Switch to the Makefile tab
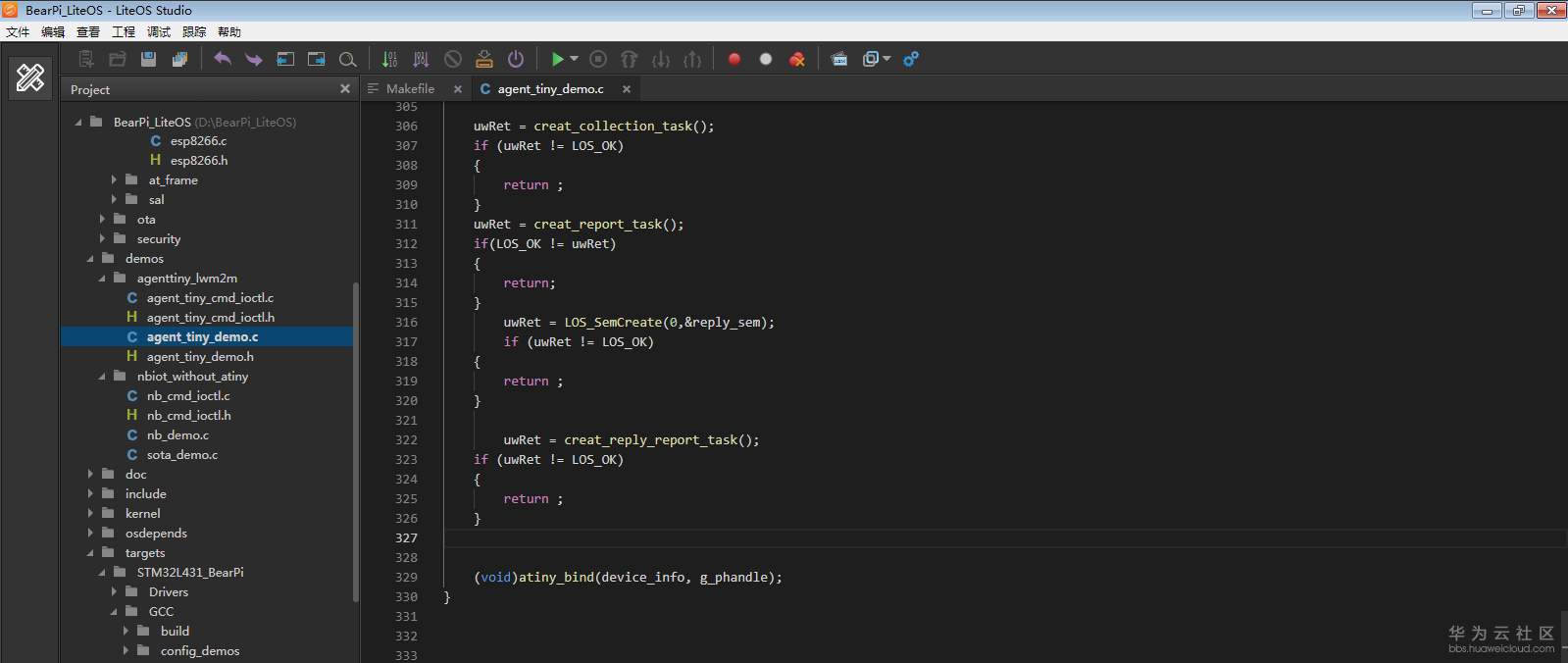 click(x=410, y=88)
